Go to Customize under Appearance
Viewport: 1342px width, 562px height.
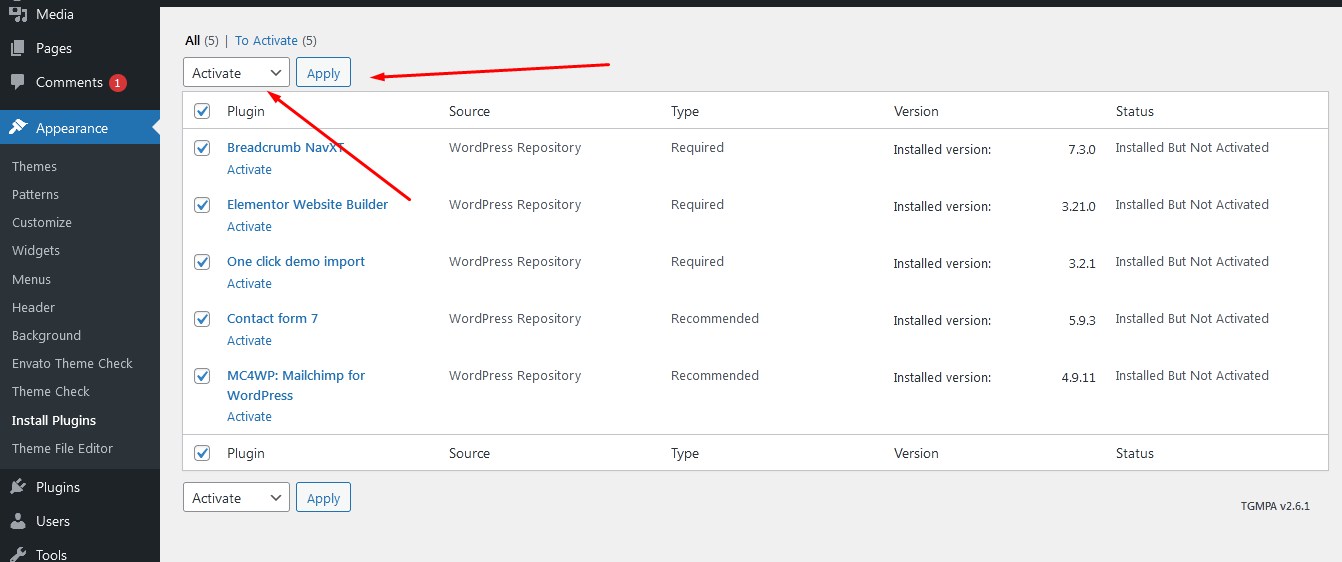click(42, 222)
